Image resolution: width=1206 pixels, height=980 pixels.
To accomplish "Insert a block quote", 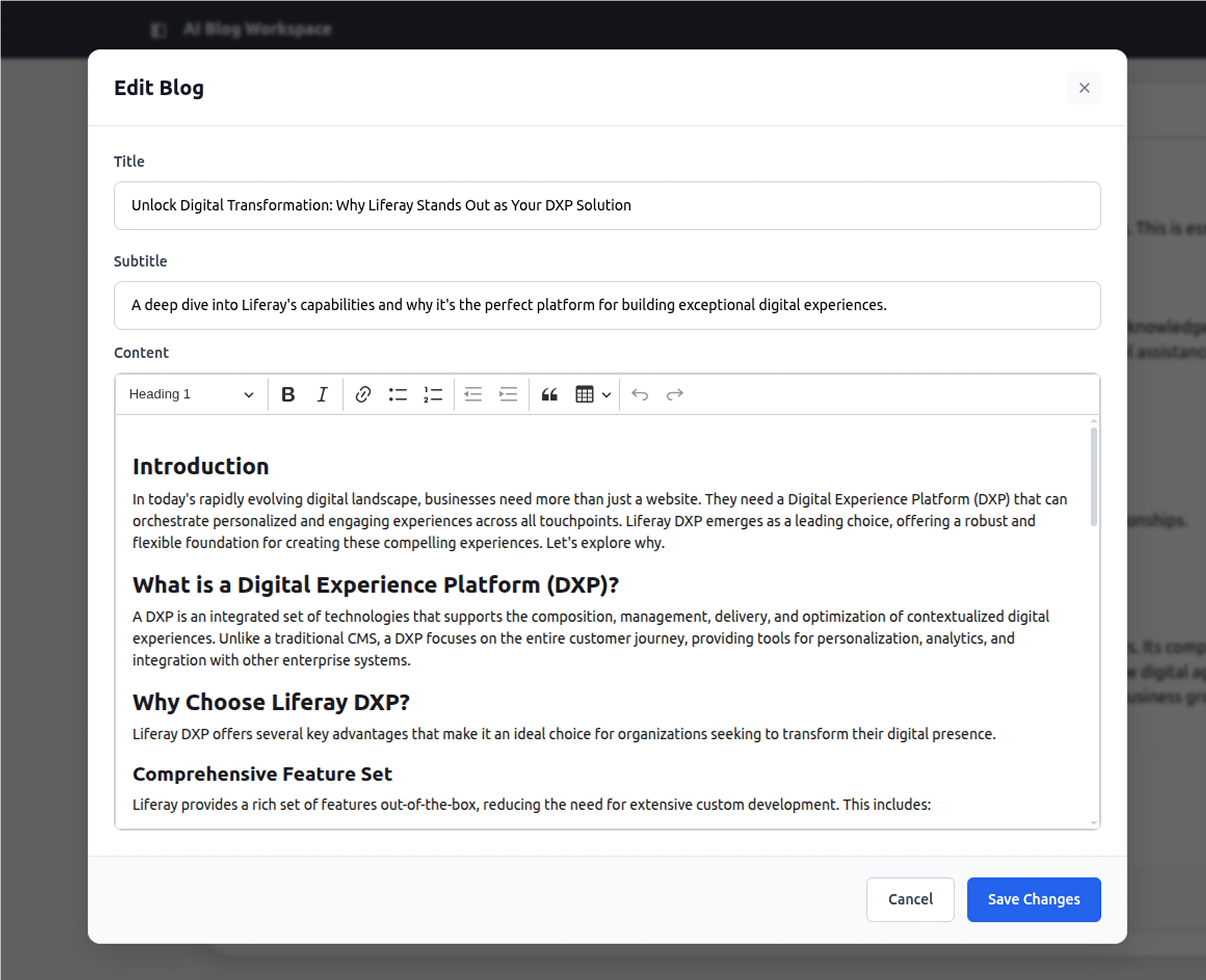I will 549,394.
